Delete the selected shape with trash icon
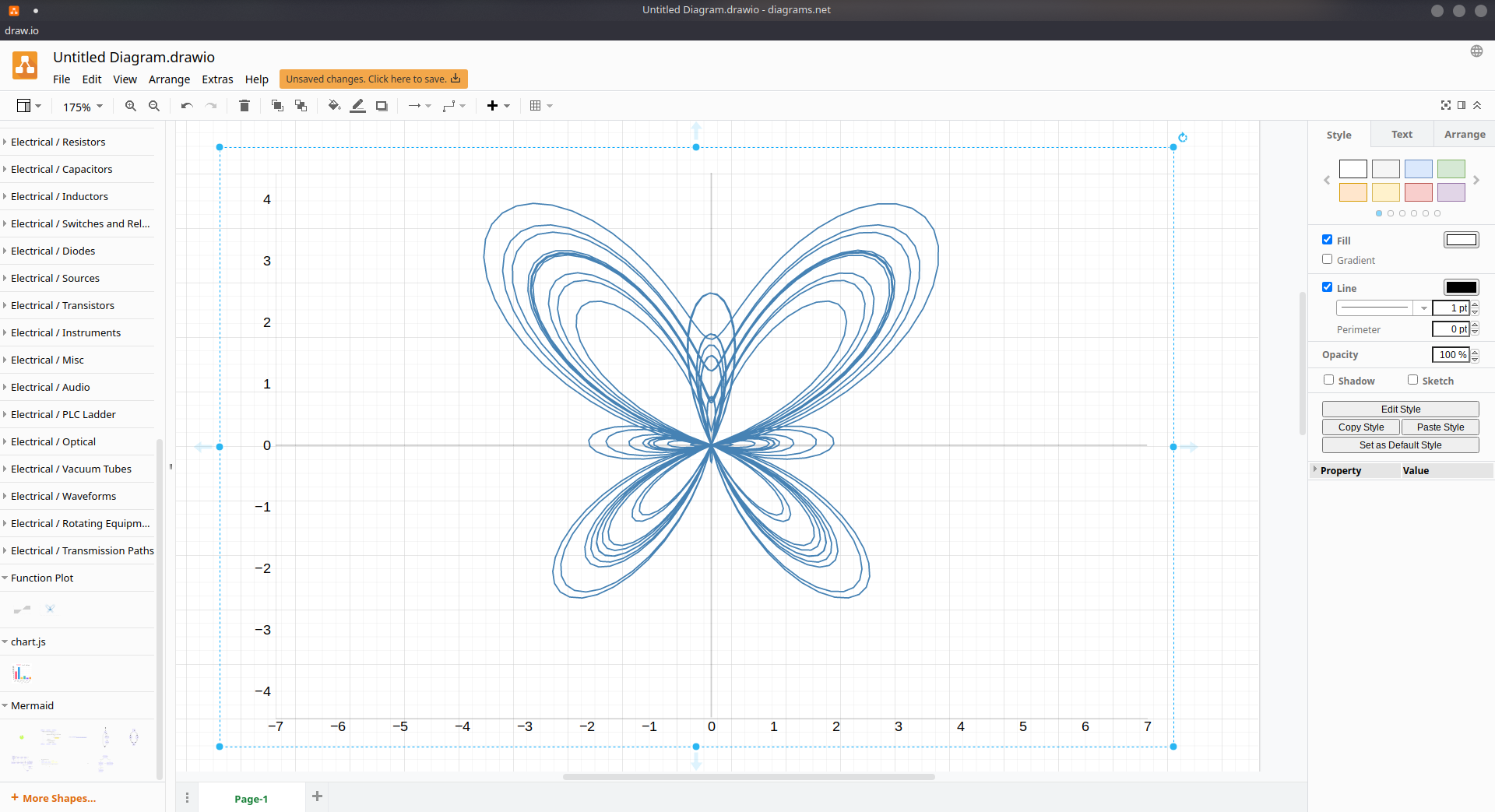This screenshot has width=1495, height=812. [x=244, y=106]
